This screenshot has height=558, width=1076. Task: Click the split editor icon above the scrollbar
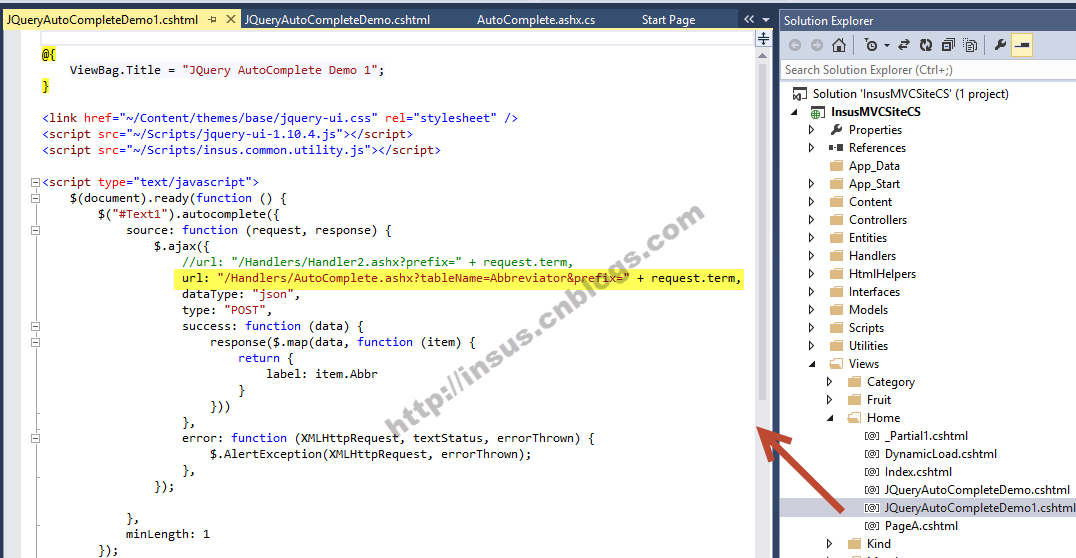pos(763,38)
